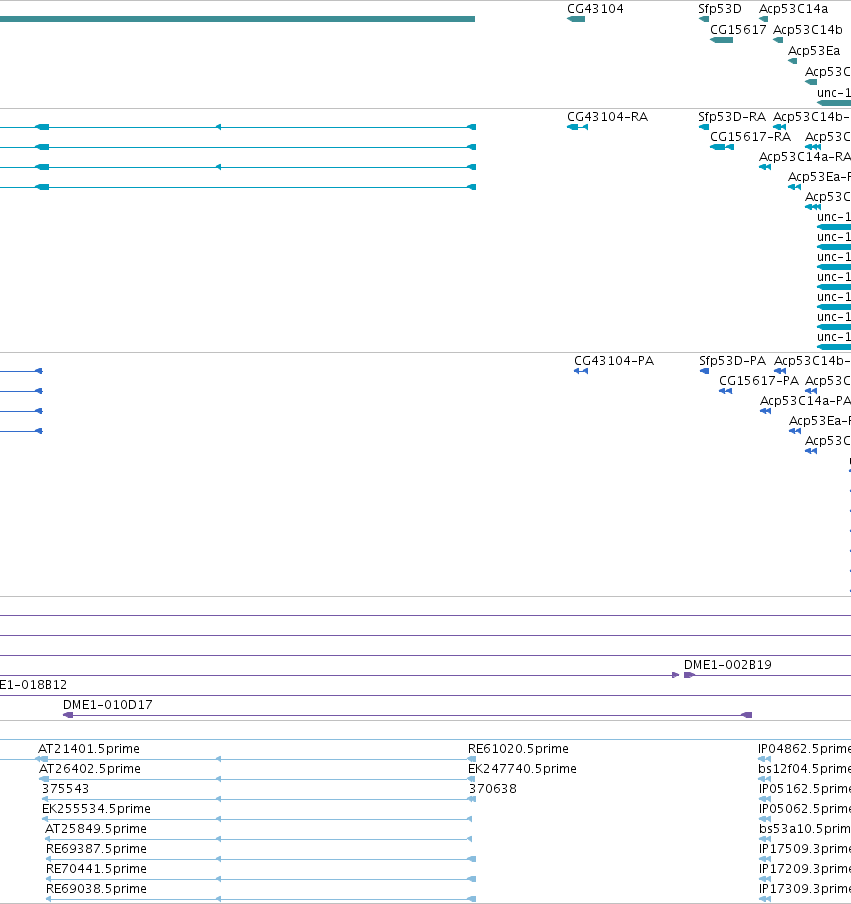Click the Acp53Ea-R transcript label

pyautogui.click(x=819, y=176)
